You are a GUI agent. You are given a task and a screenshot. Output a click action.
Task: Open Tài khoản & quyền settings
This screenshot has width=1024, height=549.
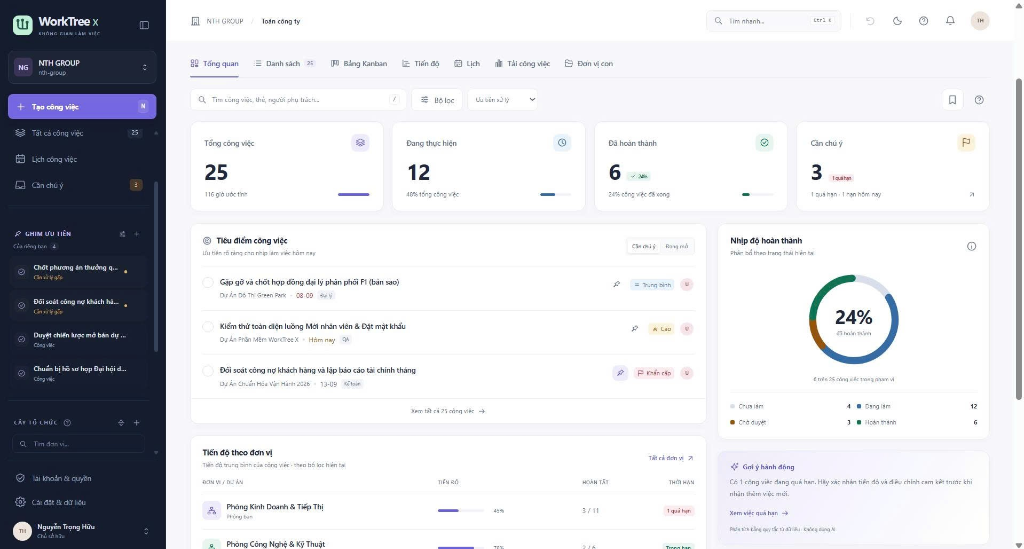pos(78,478)
